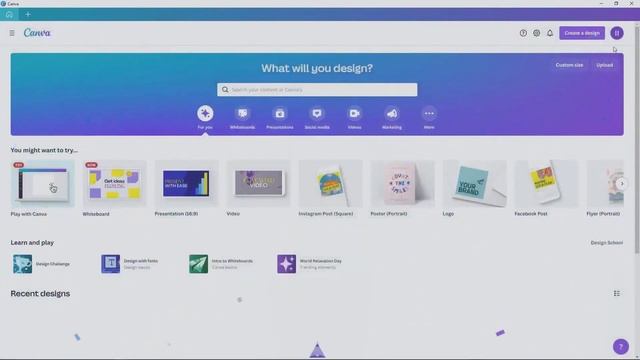Viewport: 640px width, 360px height.
Task: Click Upload button in banner
Action: [604, 65]
